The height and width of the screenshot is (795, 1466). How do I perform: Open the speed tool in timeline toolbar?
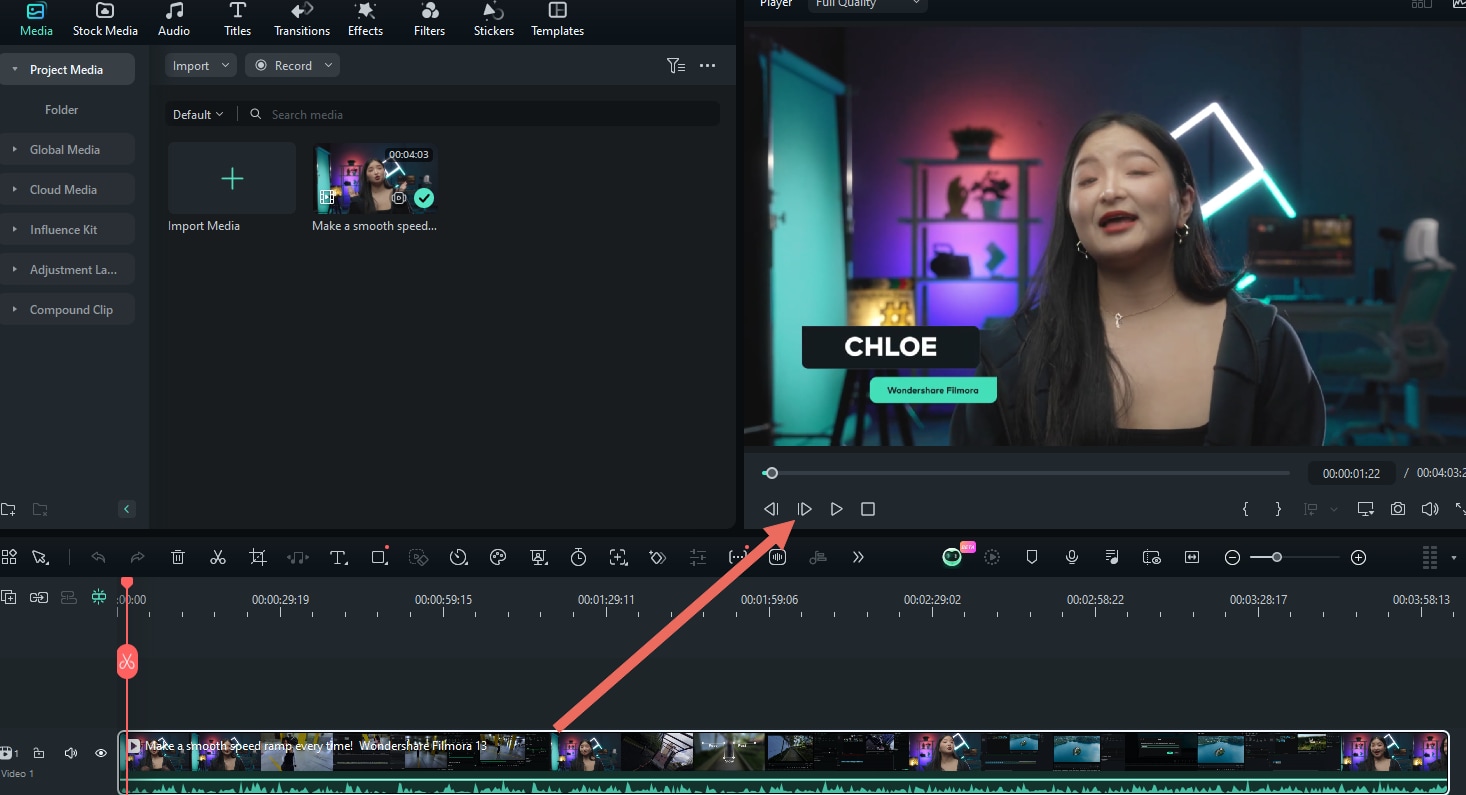(x=458, y=557)
